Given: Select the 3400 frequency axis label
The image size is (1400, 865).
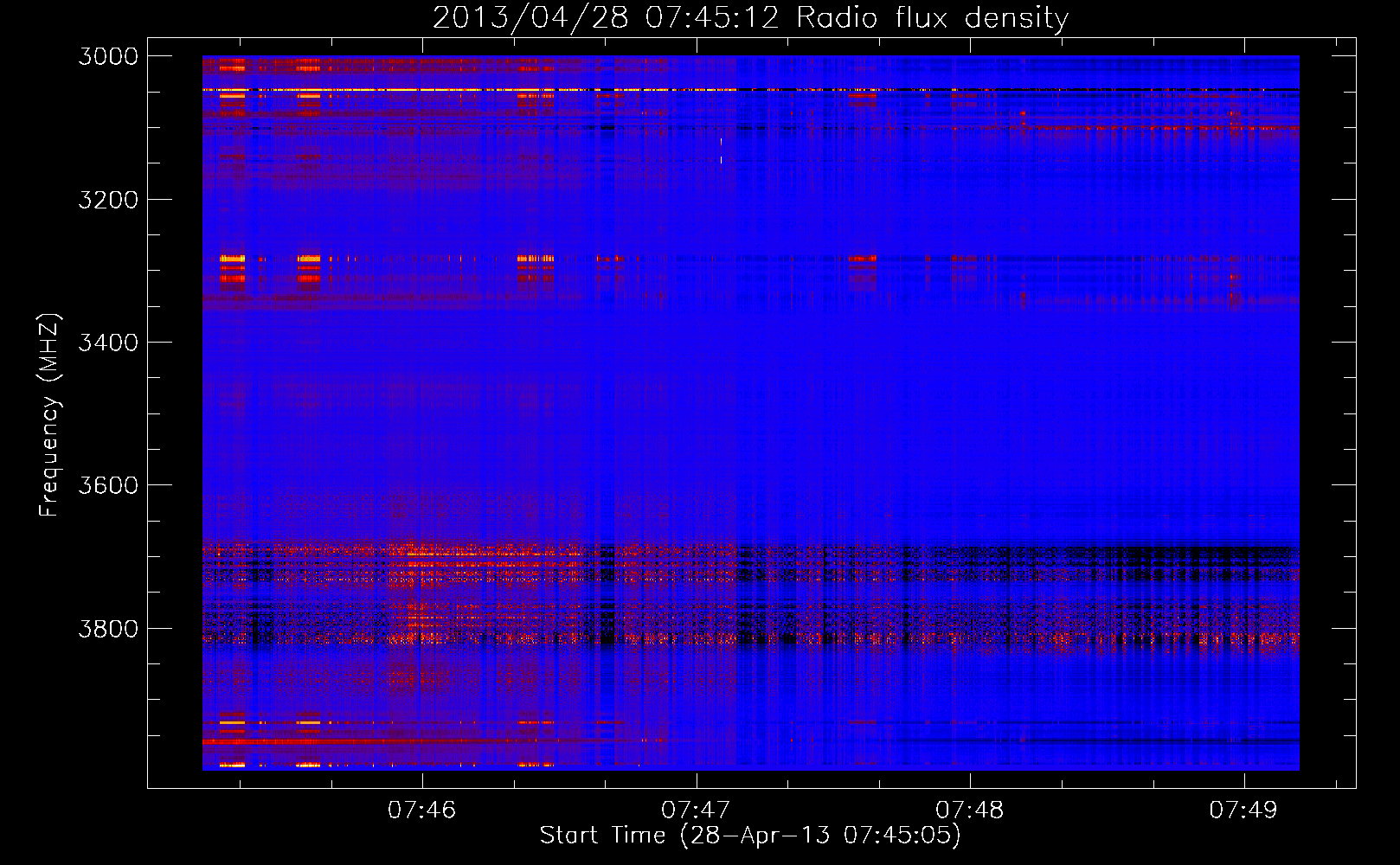Looking at the screenshot, I should coord(108,343).
